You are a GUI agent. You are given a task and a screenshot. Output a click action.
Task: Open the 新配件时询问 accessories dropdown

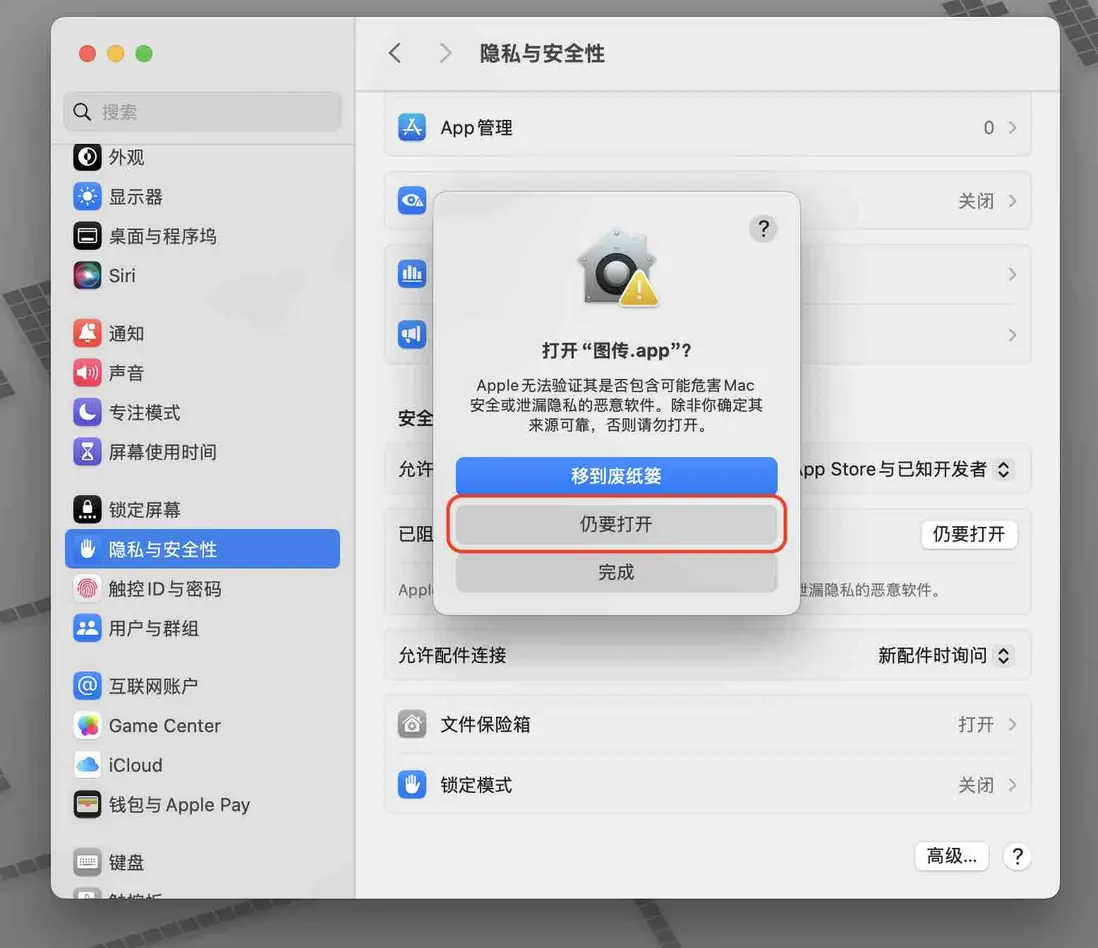click(940, 655)
